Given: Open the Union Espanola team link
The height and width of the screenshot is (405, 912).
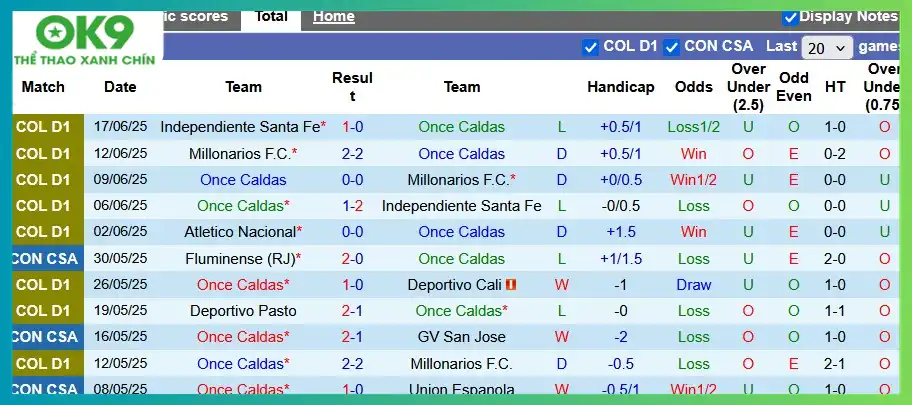Looking at the screenshot, I should click(461, 389).
